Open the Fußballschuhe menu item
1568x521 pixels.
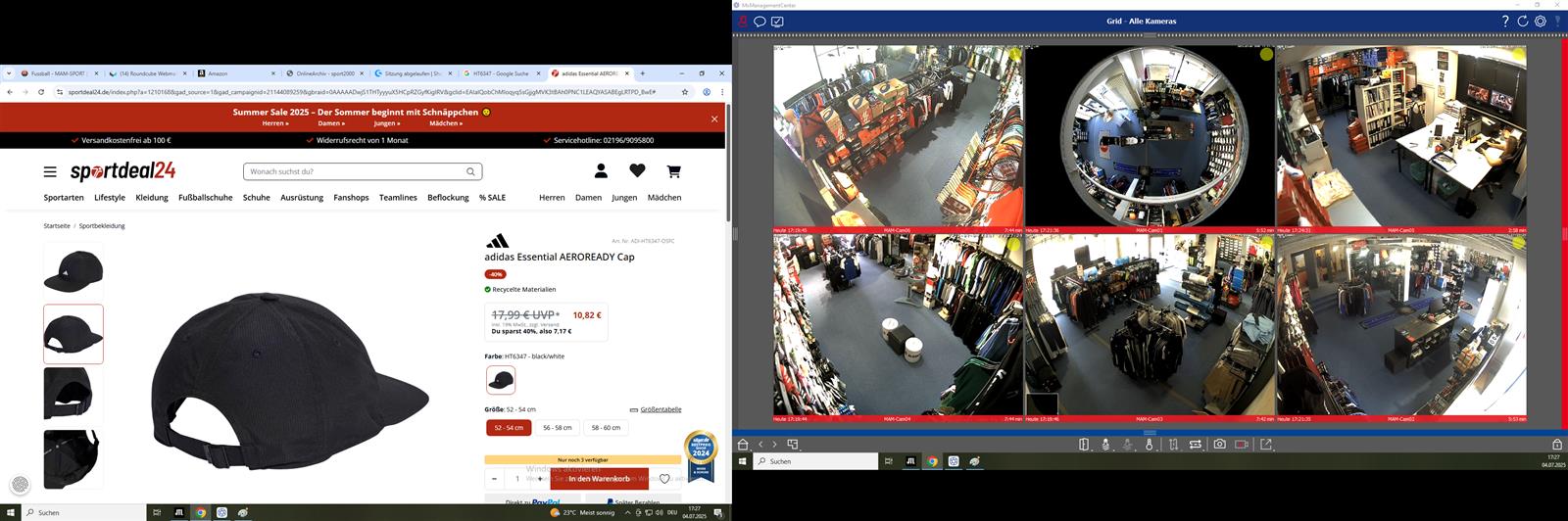point(206,198)
